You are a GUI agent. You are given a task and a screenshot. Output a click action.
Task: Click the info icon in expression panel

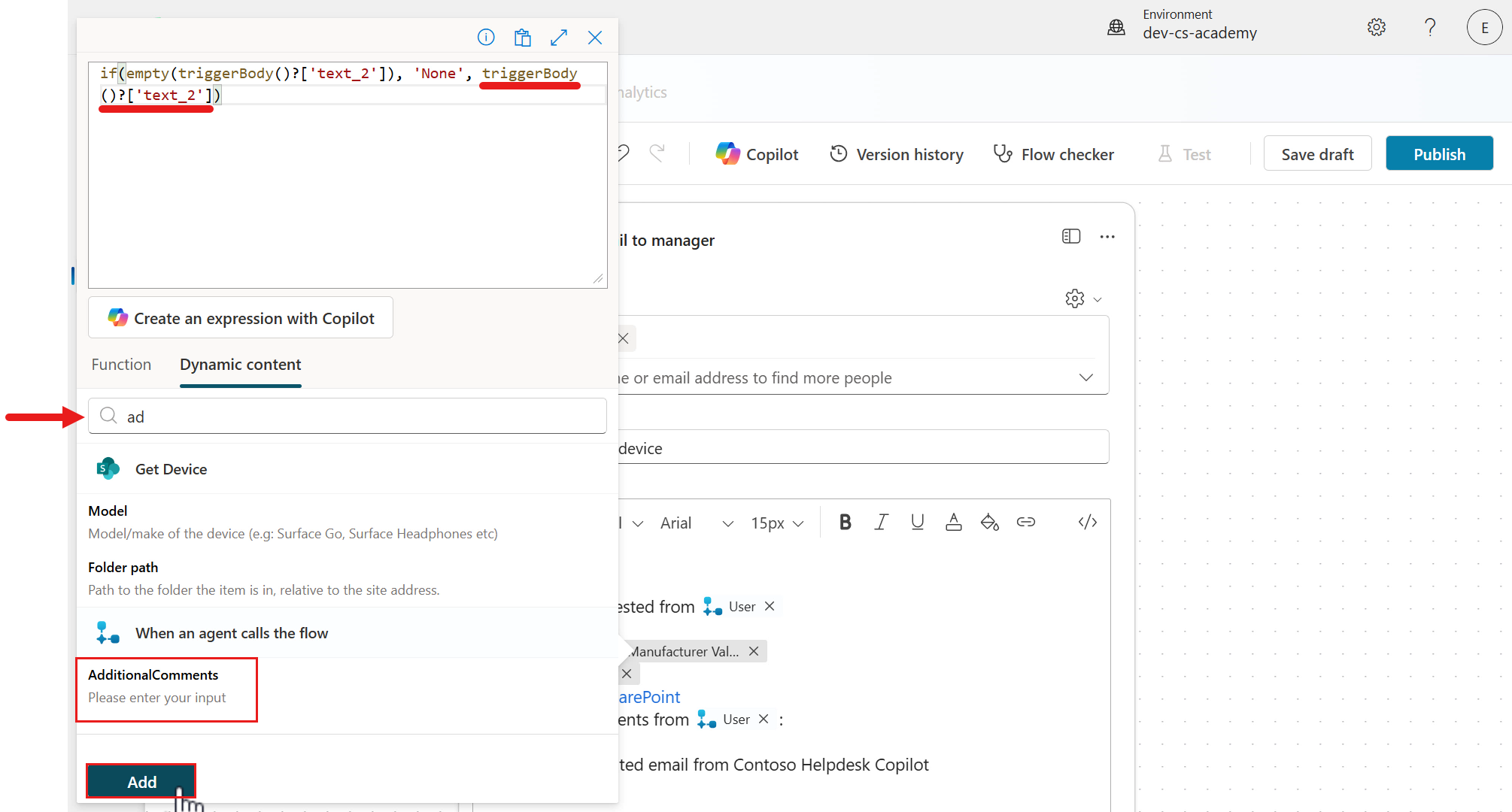coord(486,37)
